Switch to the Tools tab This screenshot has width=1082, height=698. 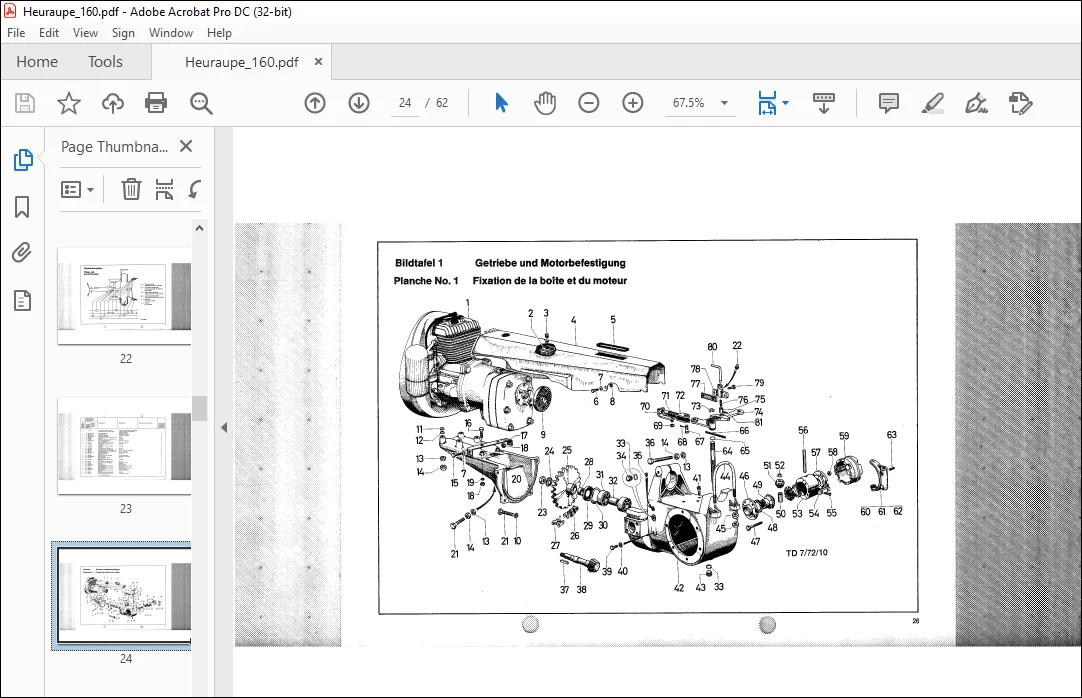point(105,62)
